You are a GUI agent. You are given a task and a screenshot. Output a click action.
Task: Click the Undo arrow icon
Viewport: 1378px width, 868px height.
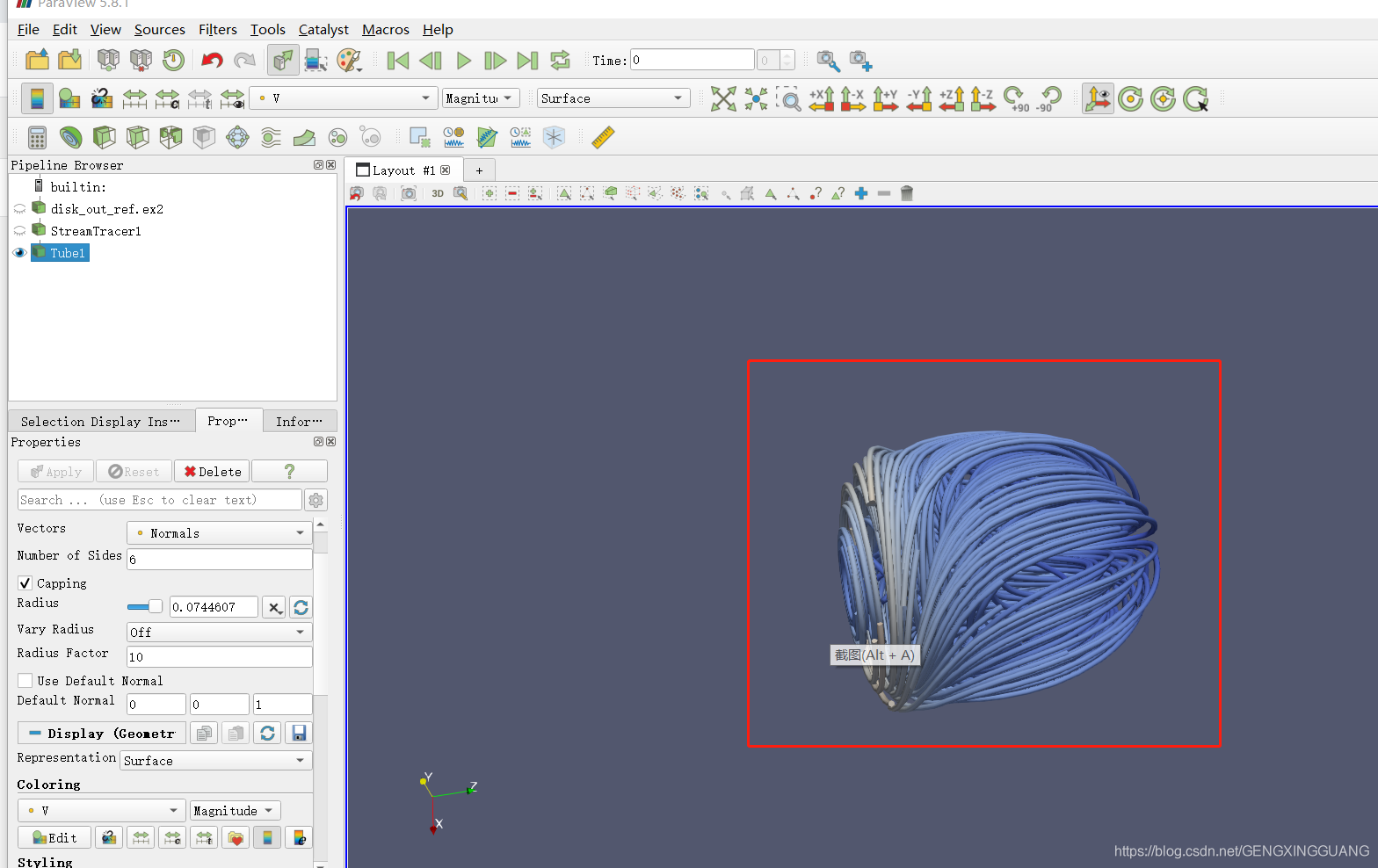(x=212, y=61)
